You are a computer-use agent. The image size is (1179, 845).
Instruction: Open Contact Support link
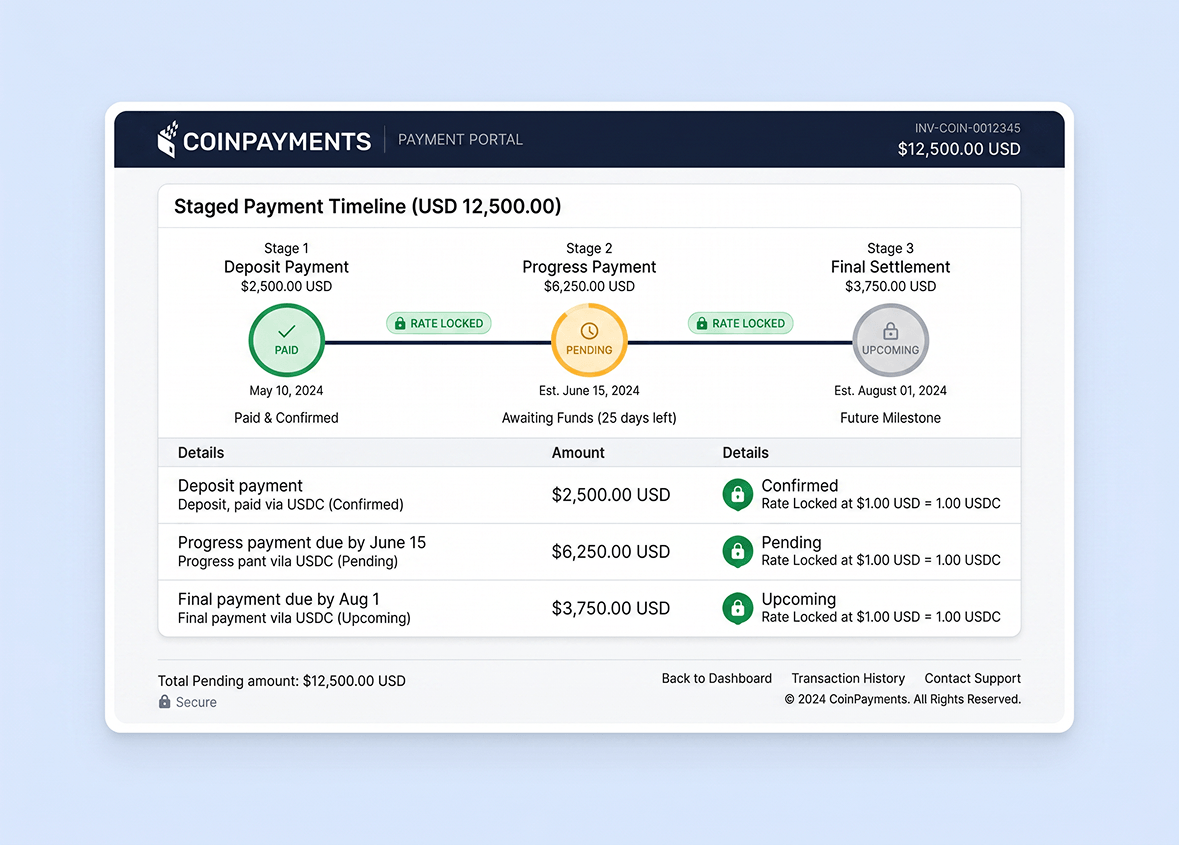pos(972,678)
